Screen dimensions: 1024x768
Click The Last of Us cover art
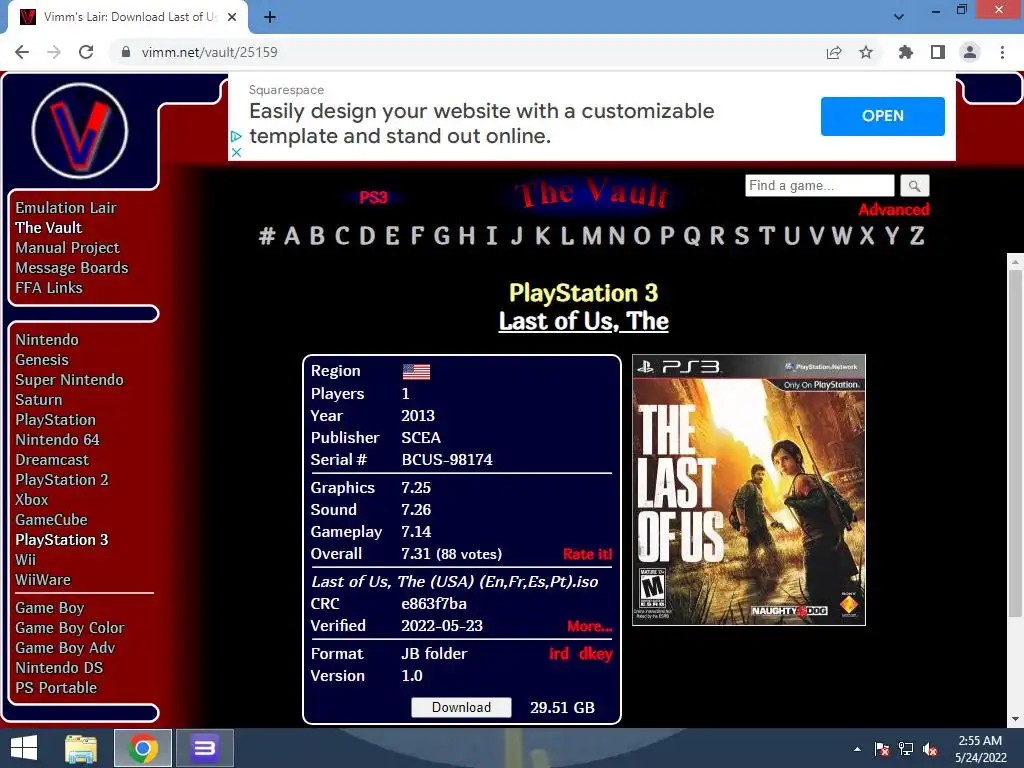tap(748, 490)
